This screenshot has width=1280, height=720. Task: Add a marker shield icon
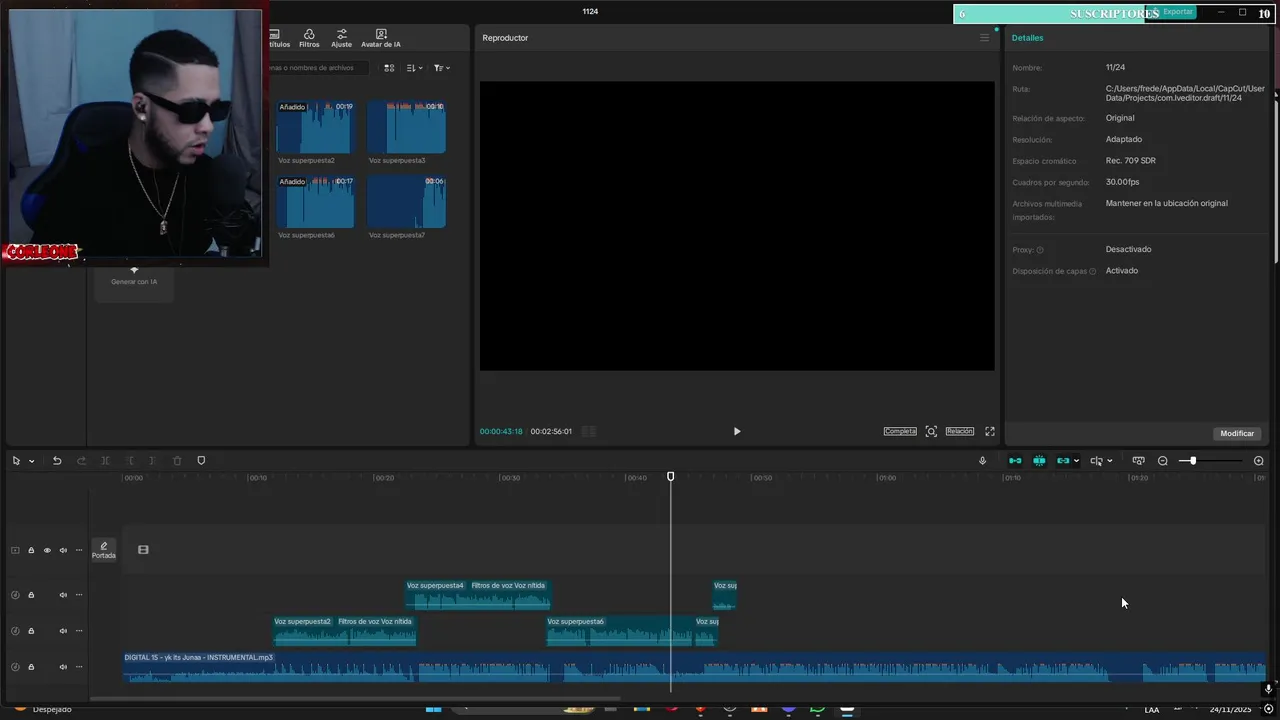click(x=201, y=460)
